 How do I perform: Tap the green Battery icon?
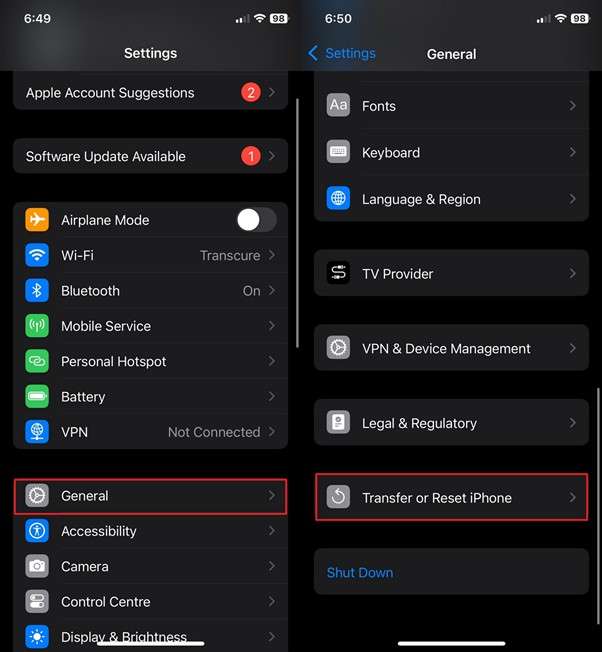(x=37, y=396)
